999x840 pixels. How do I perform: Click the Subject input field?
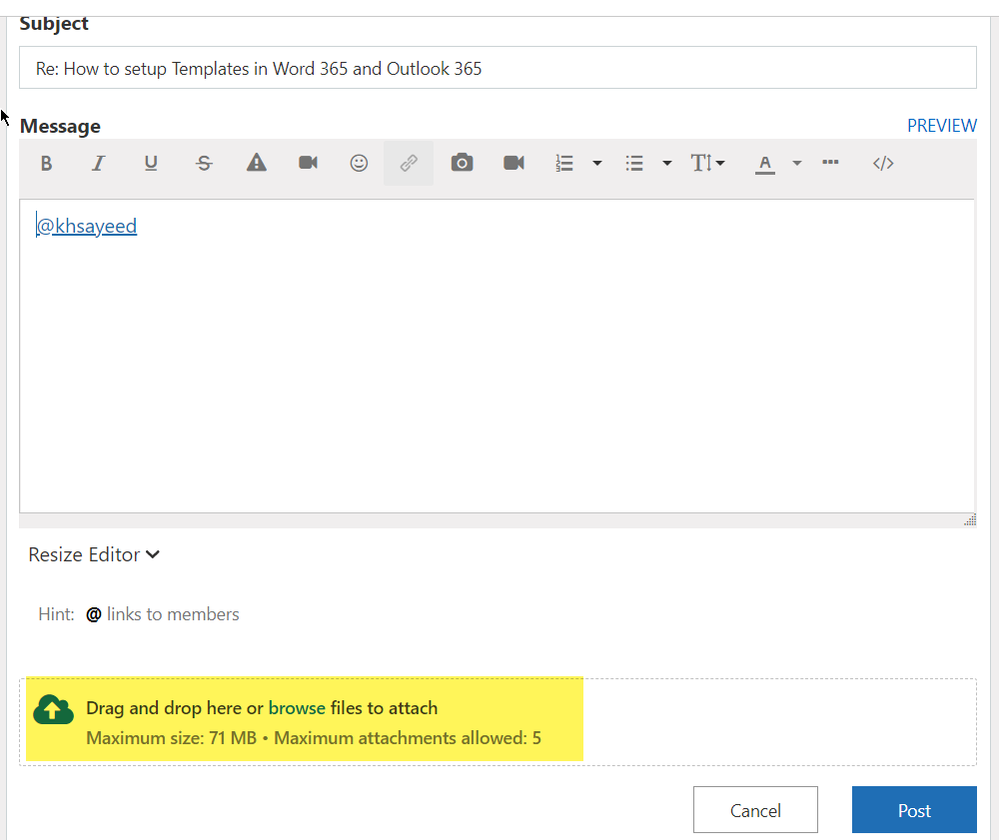[x=498, y=68]
